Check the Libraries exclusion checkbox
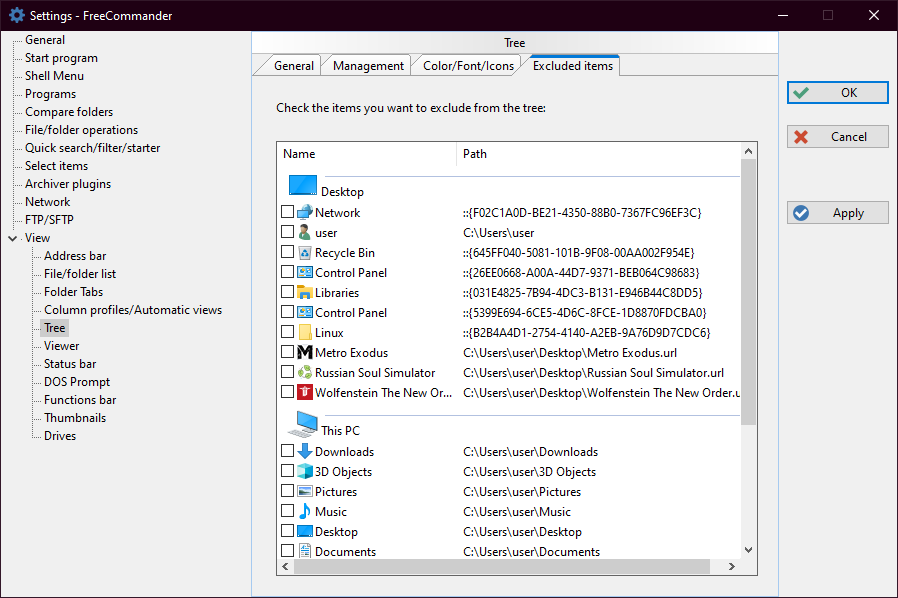 (x=288, y=293)
